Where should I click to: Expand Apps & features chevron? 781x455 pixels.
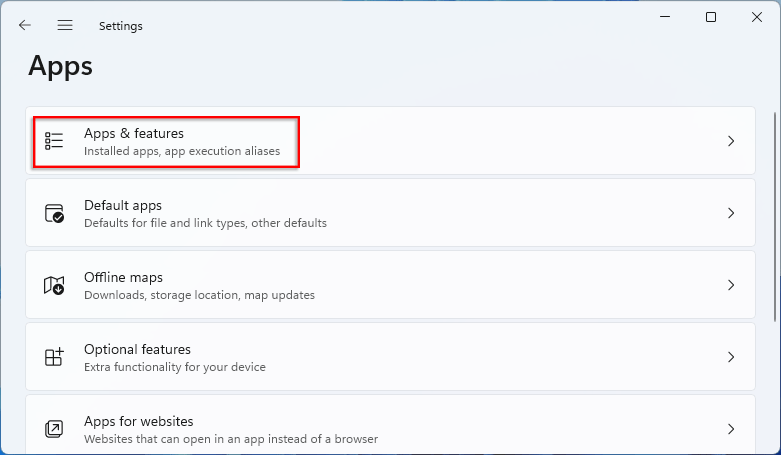click(731, 141)
